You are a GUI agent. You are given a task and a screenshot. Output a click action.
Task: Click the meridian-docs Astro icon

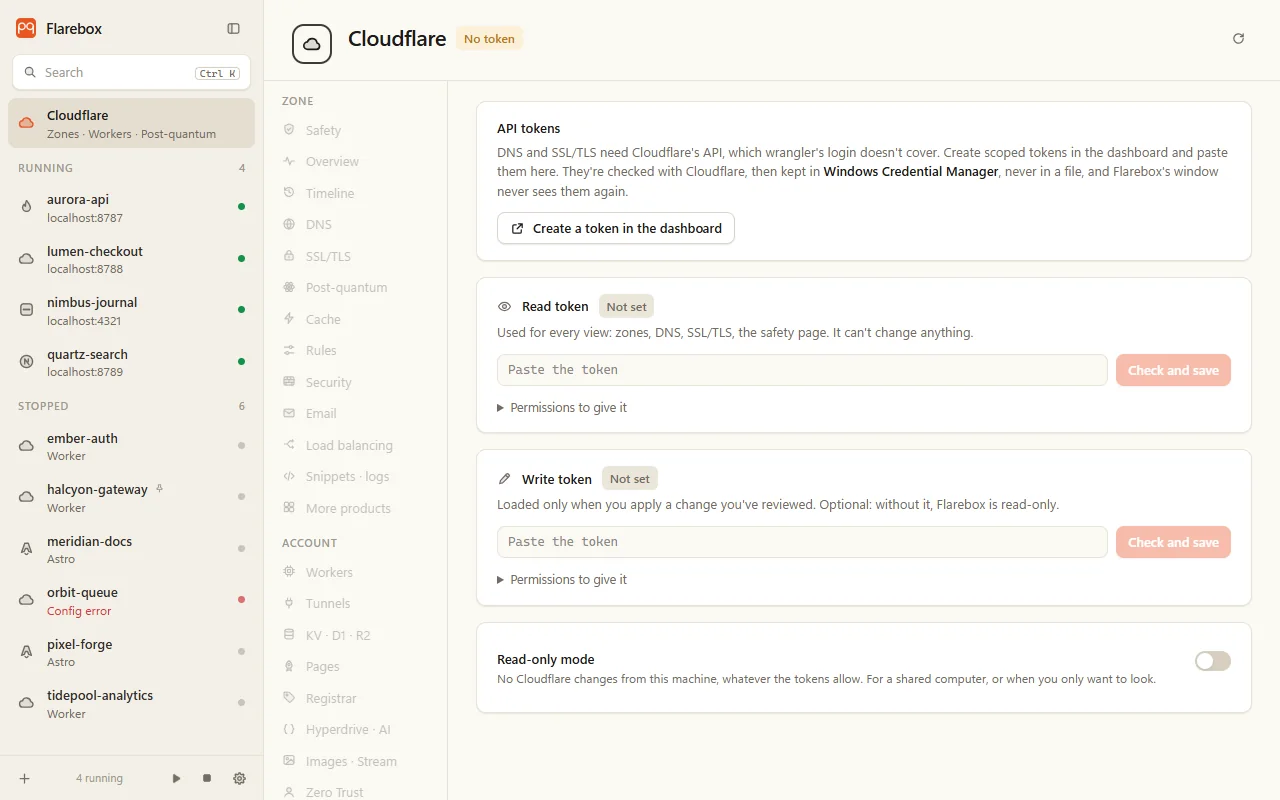point(26,549)
